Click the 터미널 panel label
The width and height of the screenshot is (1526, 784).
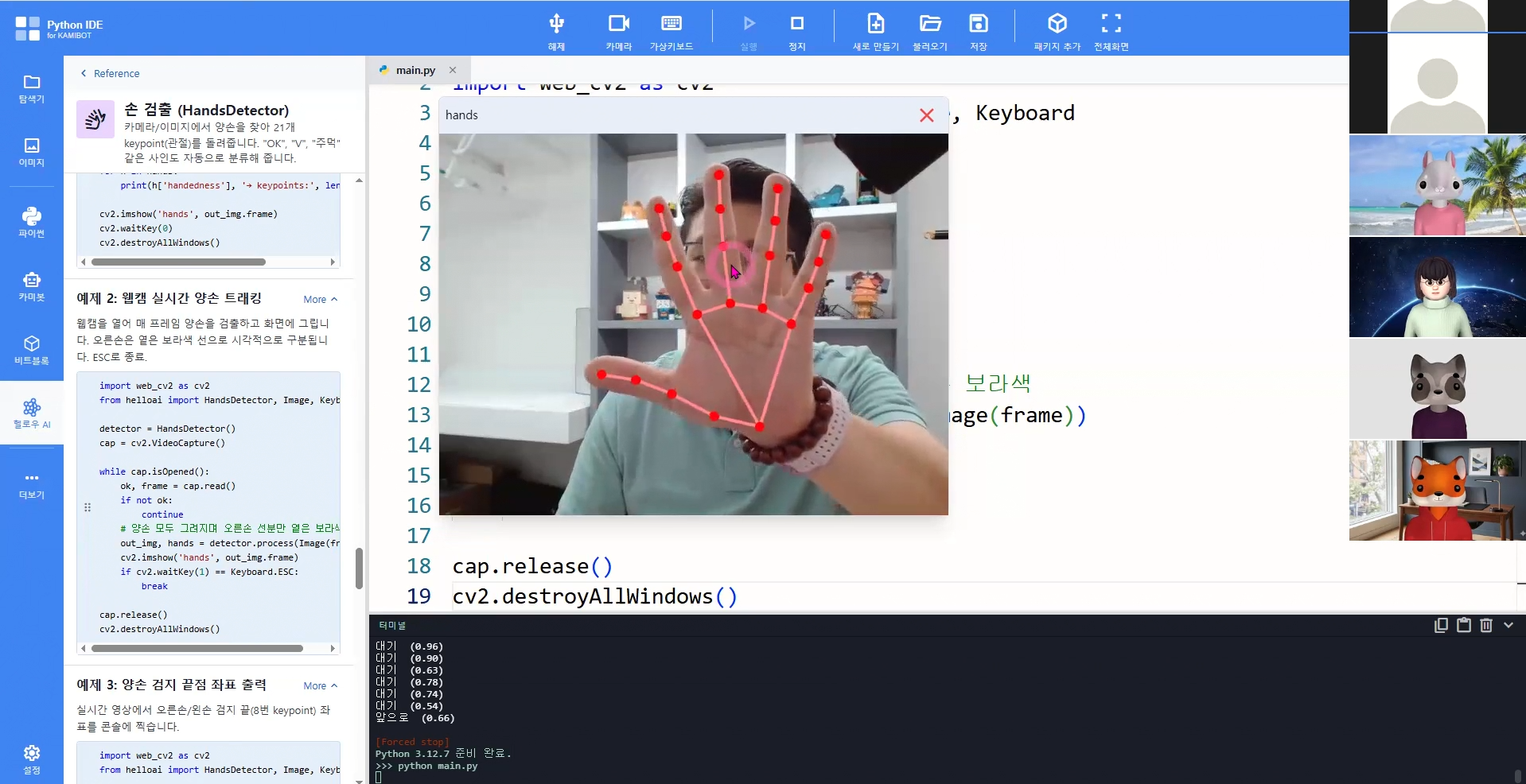coord(392,626)
